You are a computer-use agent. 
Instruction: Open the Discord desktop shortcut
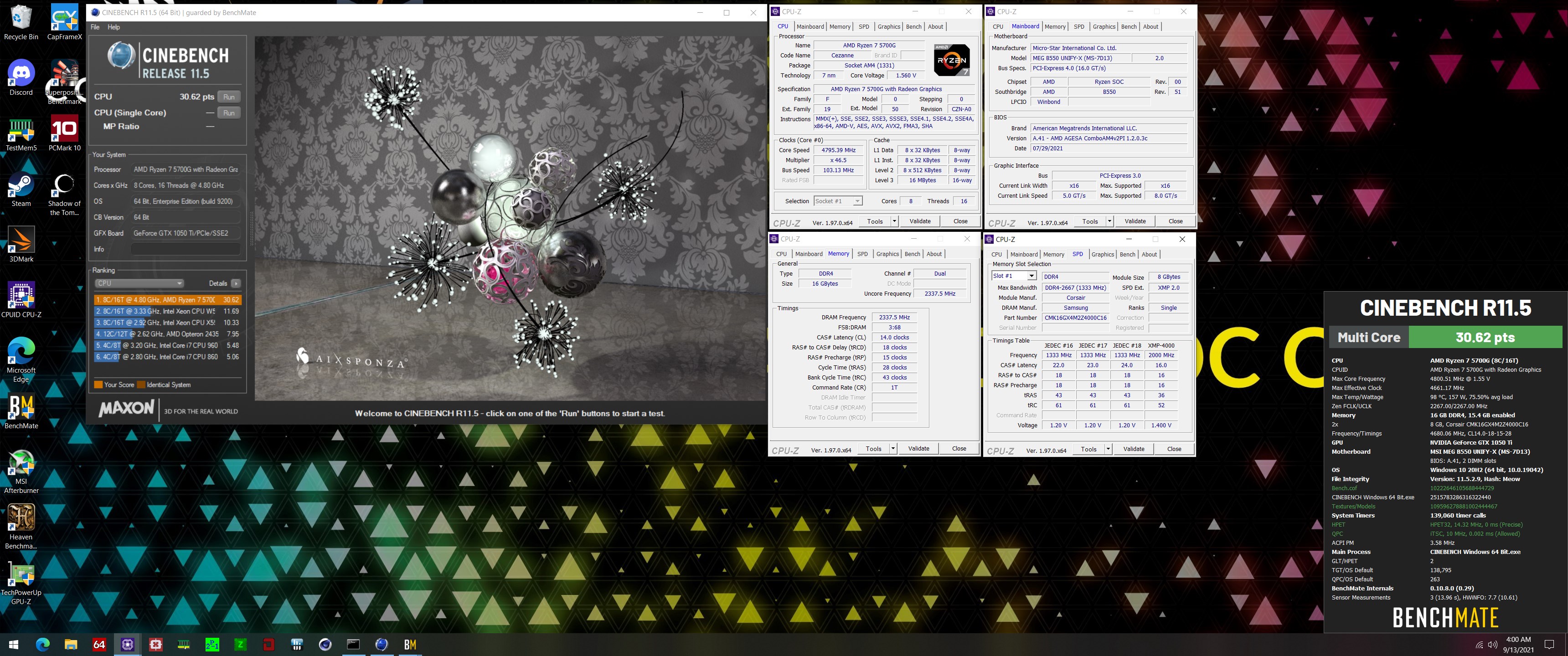pyautogui.click(x=21, y=78)
